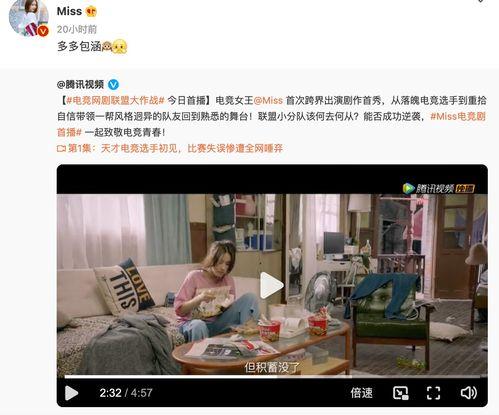
Task: Click the large center play overlay
Action: click(x=272, y=285)
